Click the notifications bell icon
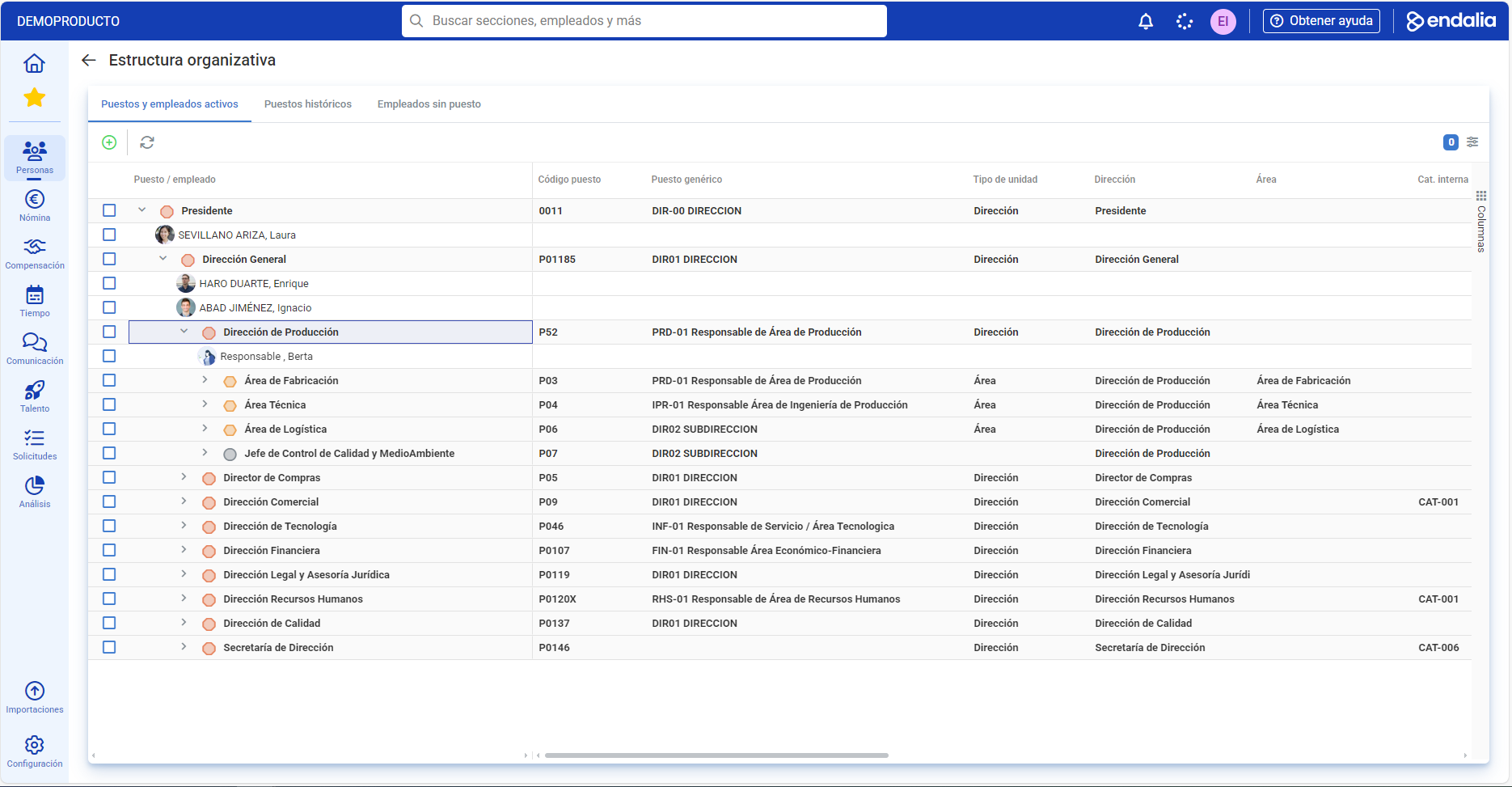This screenshot has height=787, width=1512. [x=1146, y=21]
